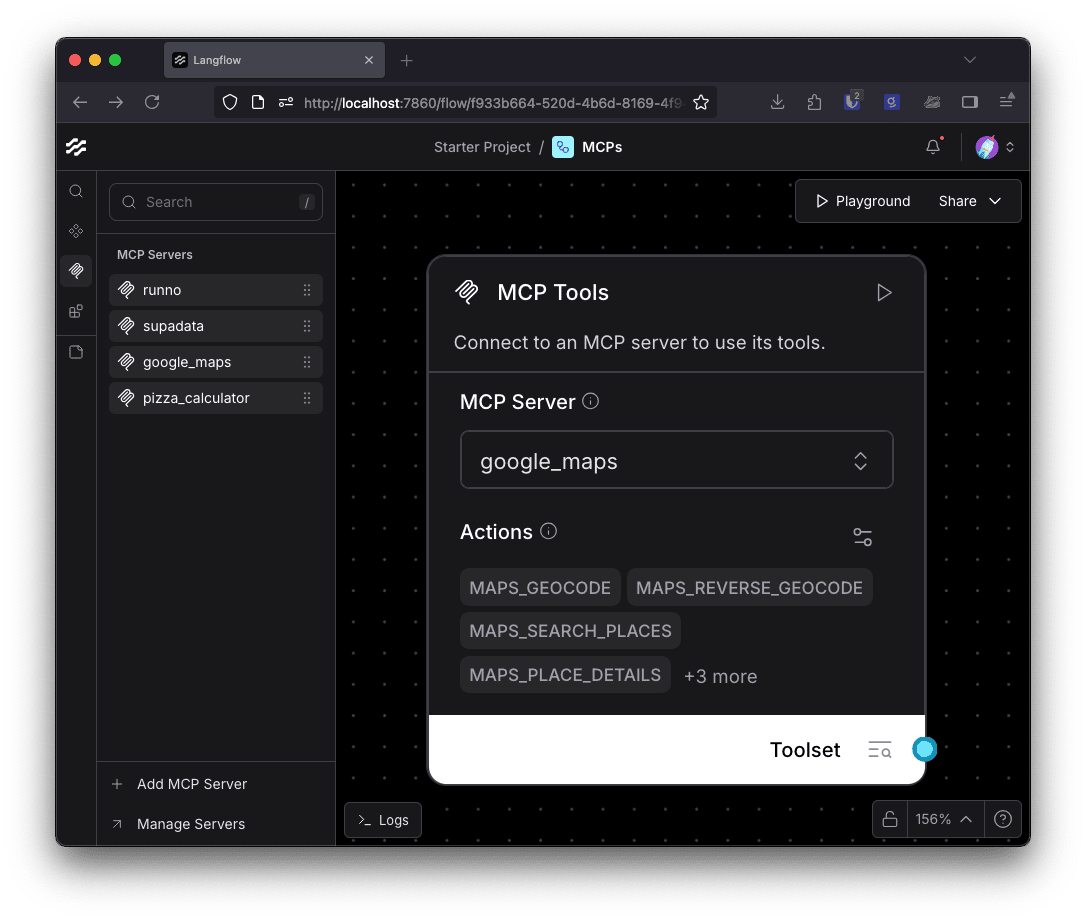Click the notification bell icon
Image resolution: width=1086 pixels, height=920 pixels.
click(x=933, y=147)
